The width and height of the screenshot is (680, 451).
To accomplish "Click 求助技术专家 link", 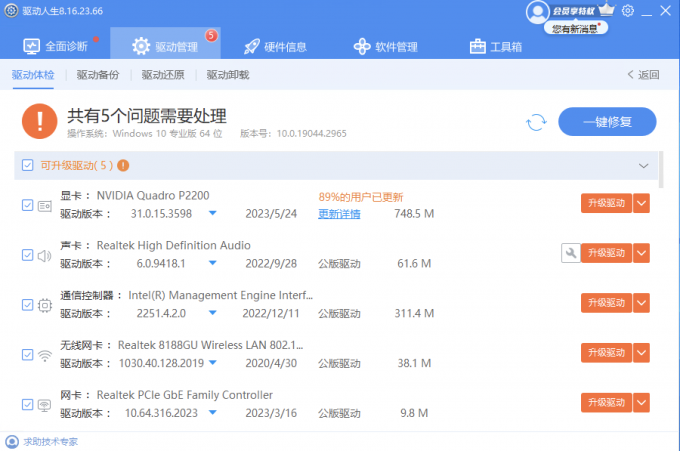I will (50, 441).
